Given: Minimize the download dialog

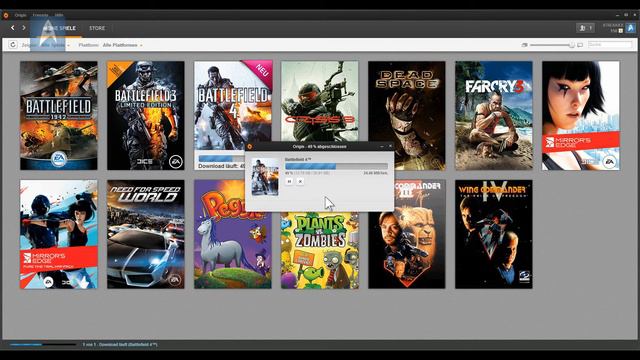Looking at the screenshot, I should coord(382,146).
